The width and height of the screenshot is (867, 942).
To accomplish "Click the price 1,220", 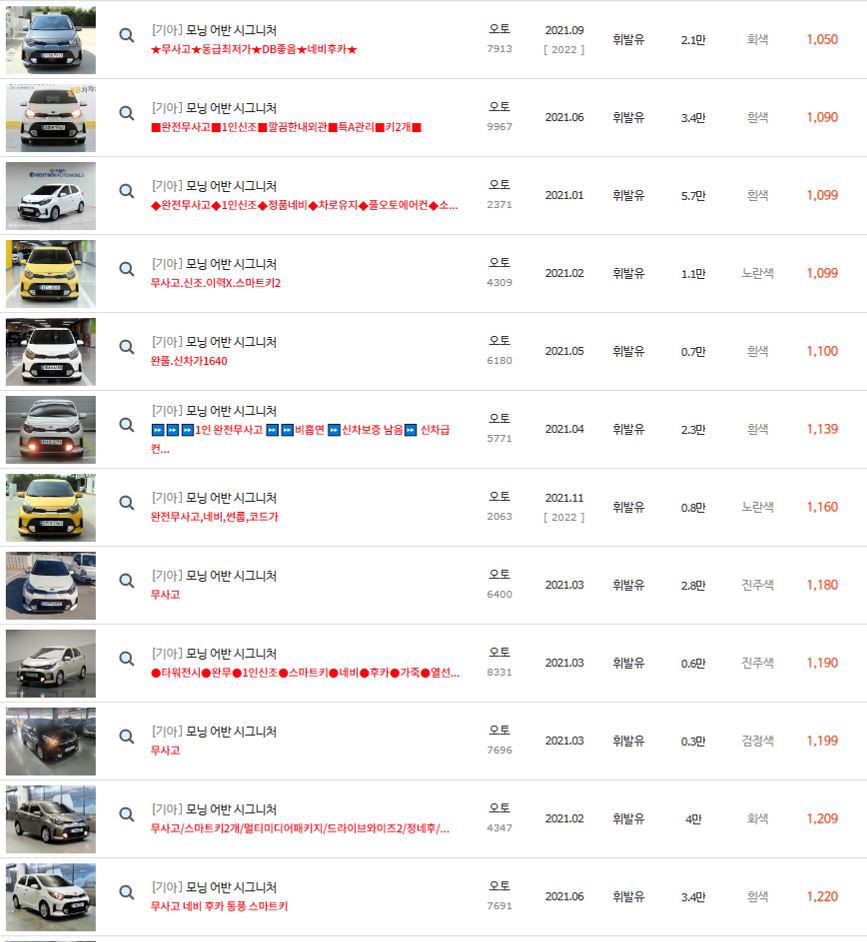I will click(x=822, y=897).
